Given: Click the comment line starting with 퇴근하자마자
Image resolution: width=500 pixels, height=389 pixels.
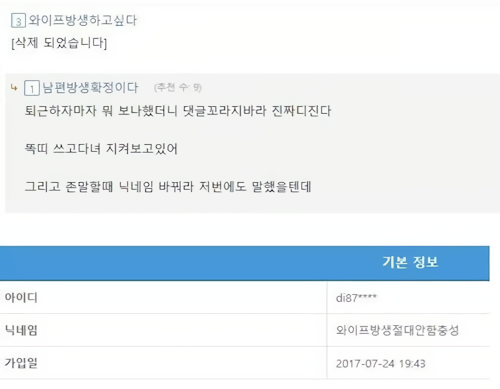Looking at the screenshot, I should pyautogui.click(x=178, y=111).
